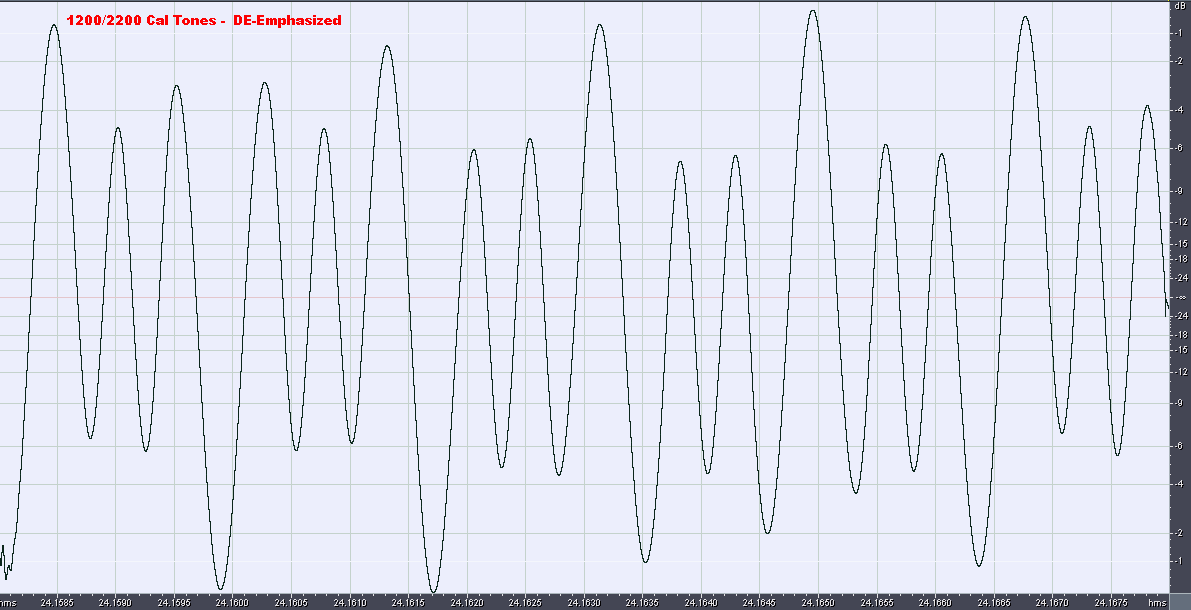The height and width of the screenshot is (610, 1191).
Task: Click the -18 label in the scale's upper half
Action: [1181, 259]
